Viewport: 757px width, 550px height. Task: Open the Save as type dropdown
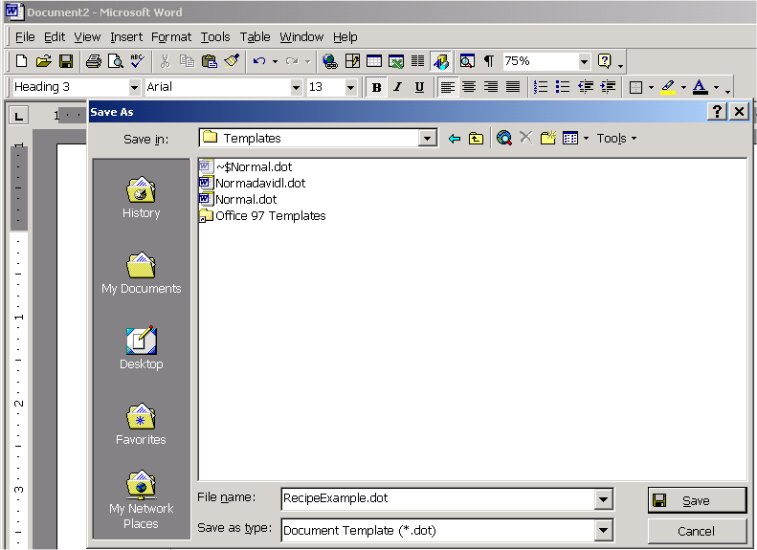click(603, 530)
